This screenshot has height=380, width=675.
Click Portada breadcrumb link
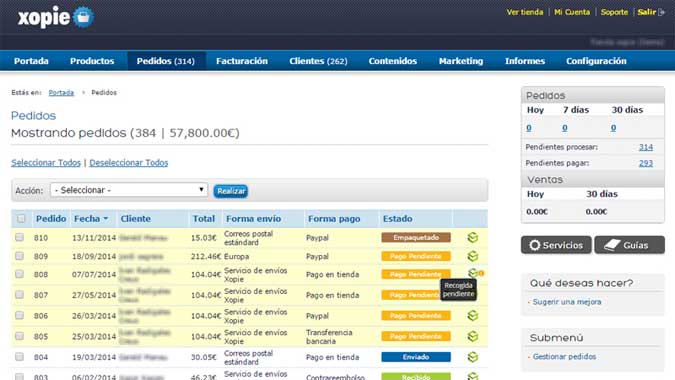pos(61,93)
